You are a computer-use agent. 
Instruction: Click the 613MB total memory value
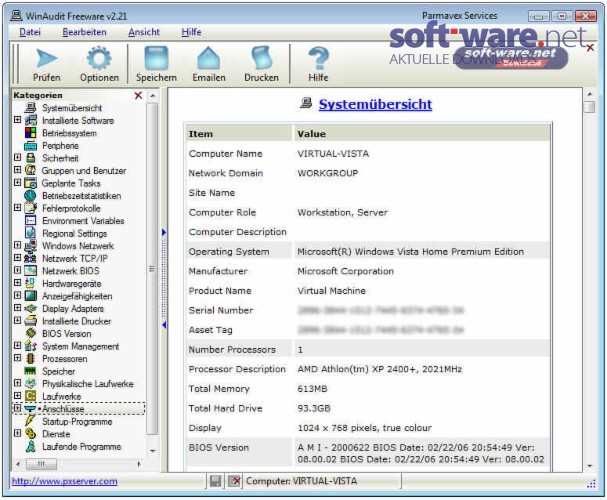(312, 389)
